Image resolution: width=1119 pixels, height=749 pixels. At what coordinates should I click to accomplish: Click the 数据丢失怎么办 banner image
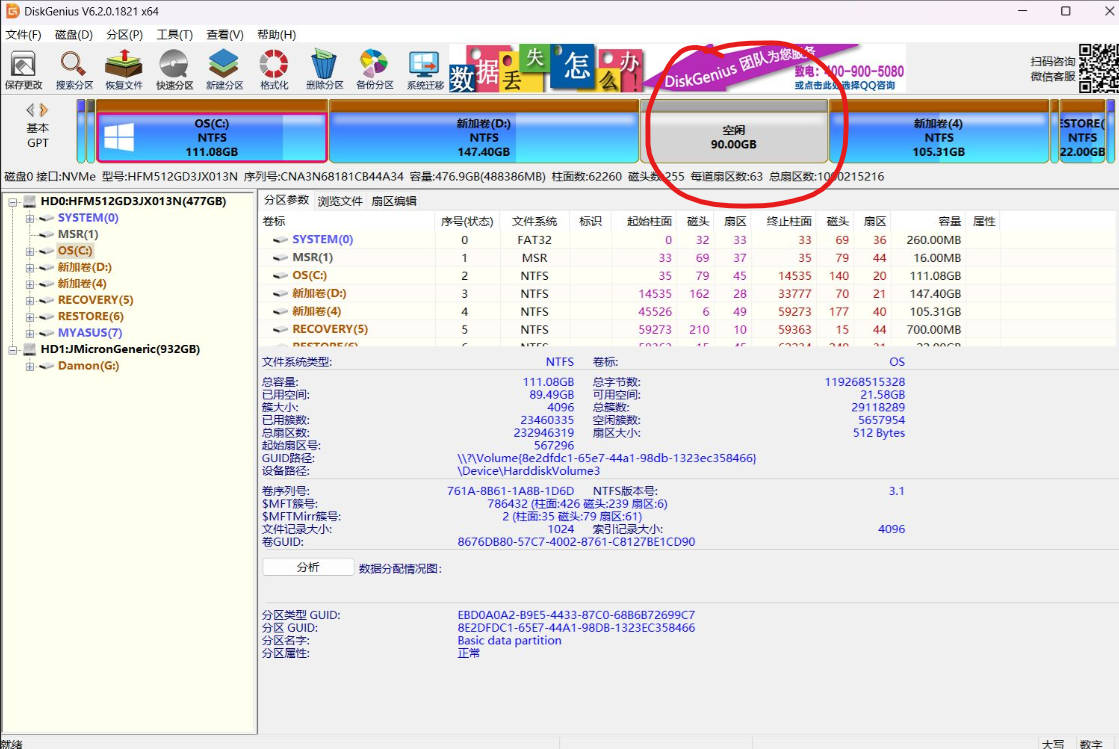point(547,68)
